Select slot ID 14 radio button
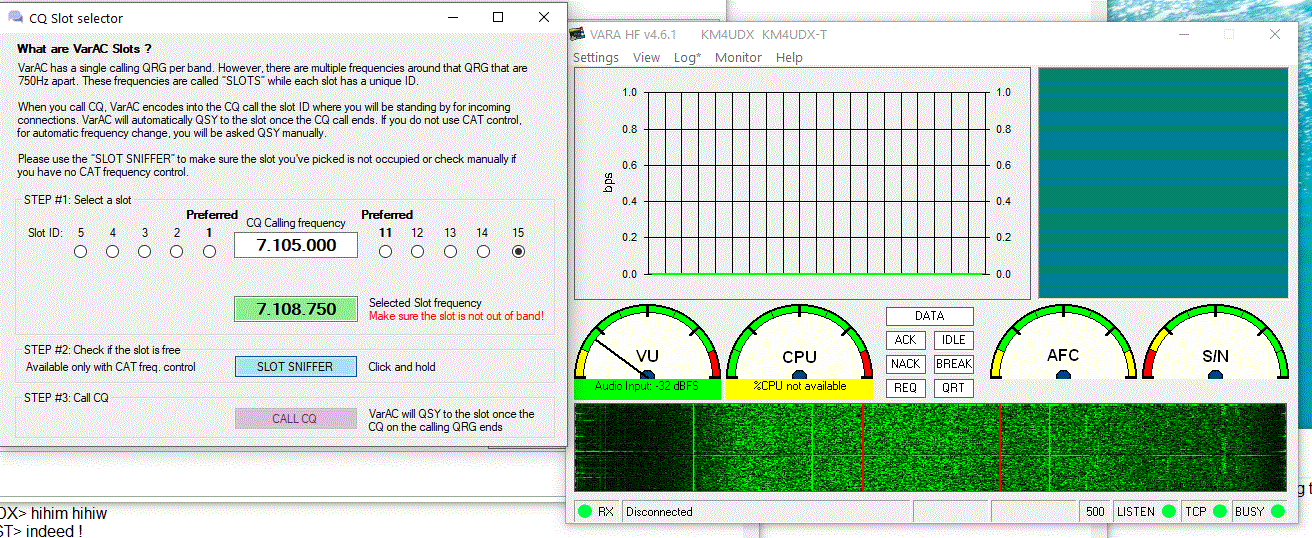The height and width of the screenshot is (538, 1312). [483, 252]
